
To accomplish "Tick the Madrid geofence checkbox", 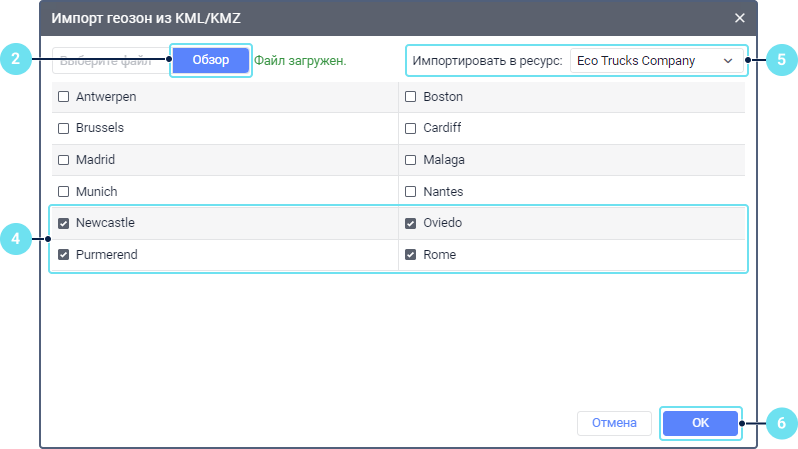I will (x=64, y=160).
